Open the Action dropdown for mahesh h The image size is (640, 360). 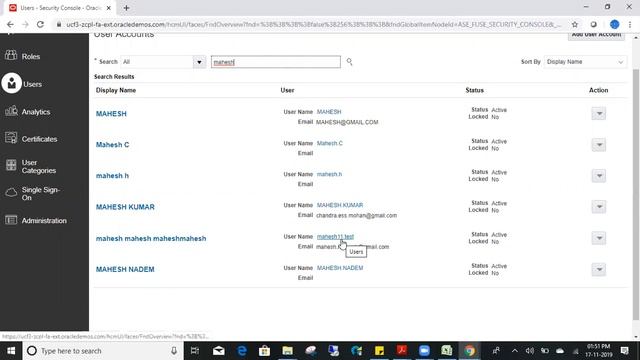pos(599,176)
